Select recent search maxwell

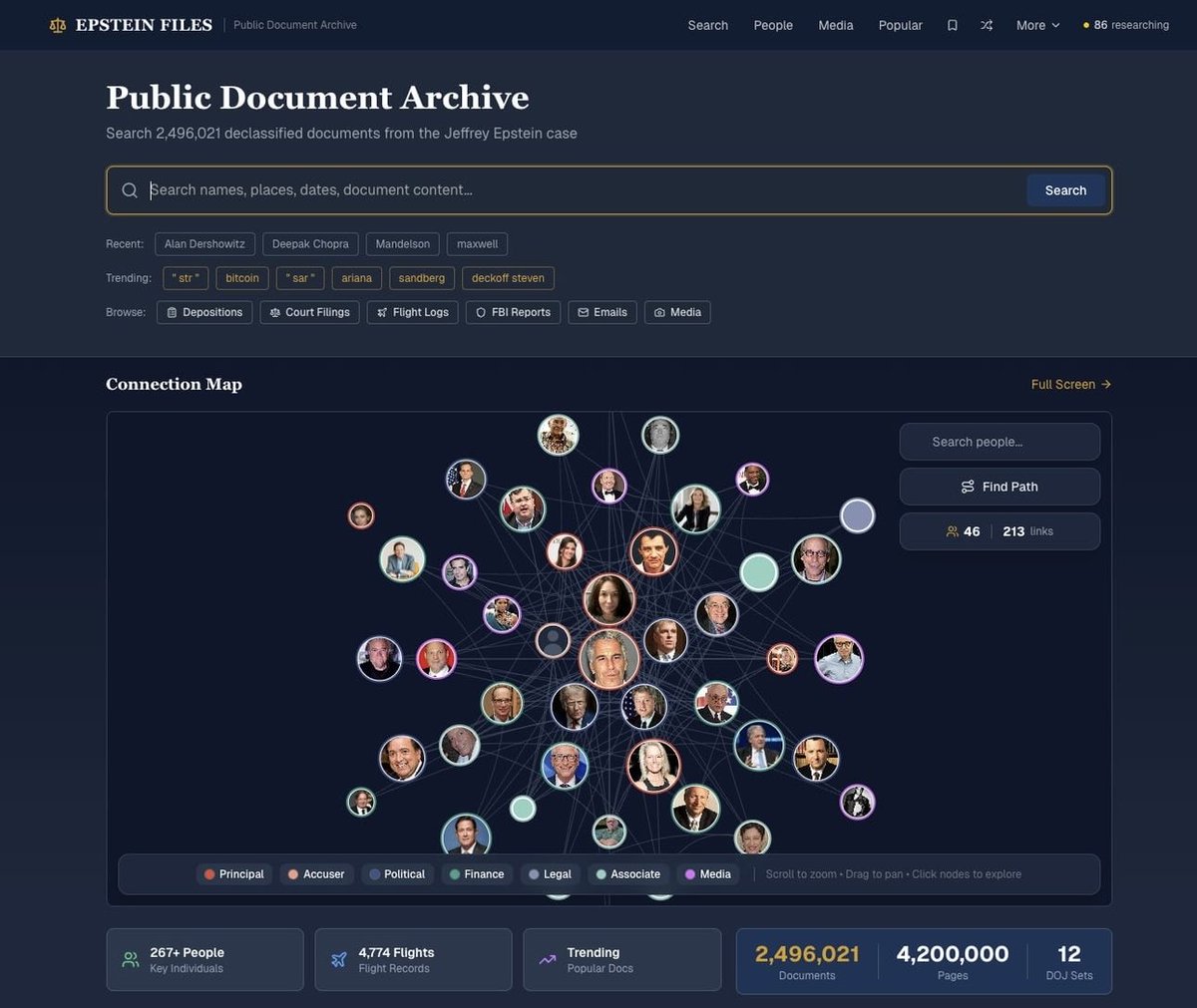478,244
